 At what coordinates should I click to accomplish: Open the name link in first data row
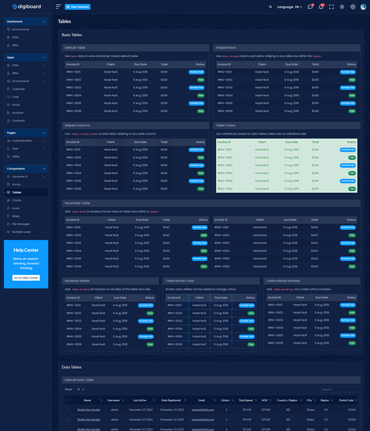[88, 410]
